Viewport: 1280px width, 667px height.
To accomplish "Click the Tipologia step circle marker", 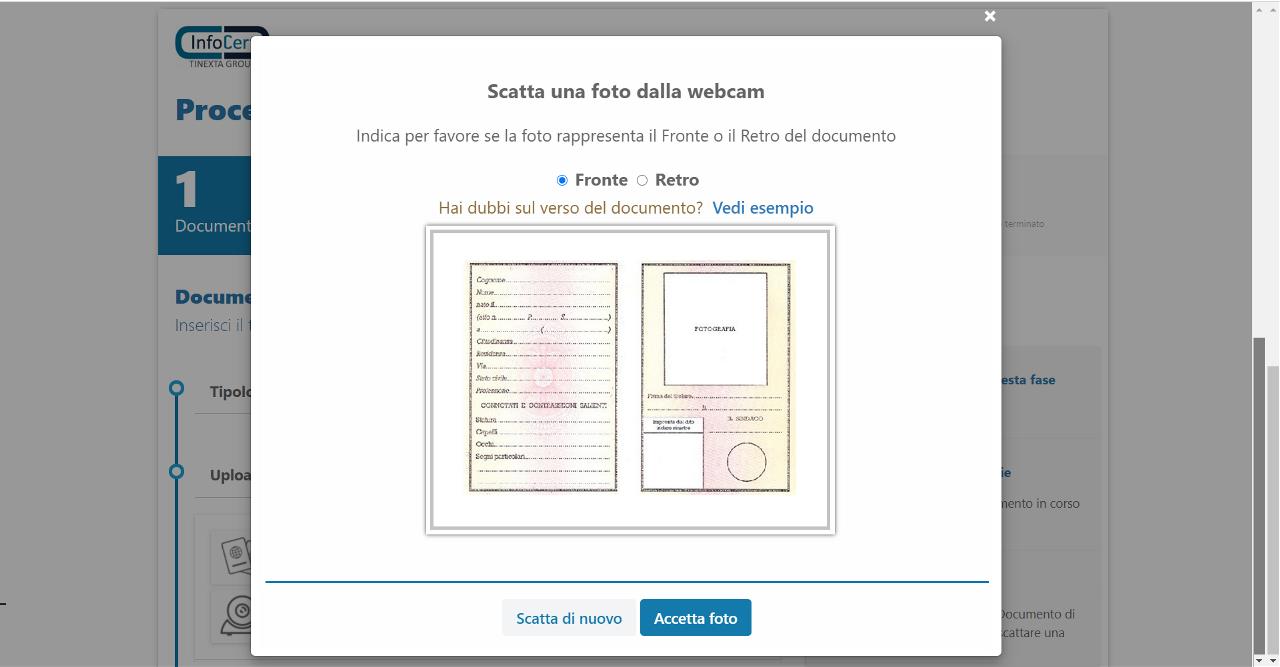I will (177, 388).
